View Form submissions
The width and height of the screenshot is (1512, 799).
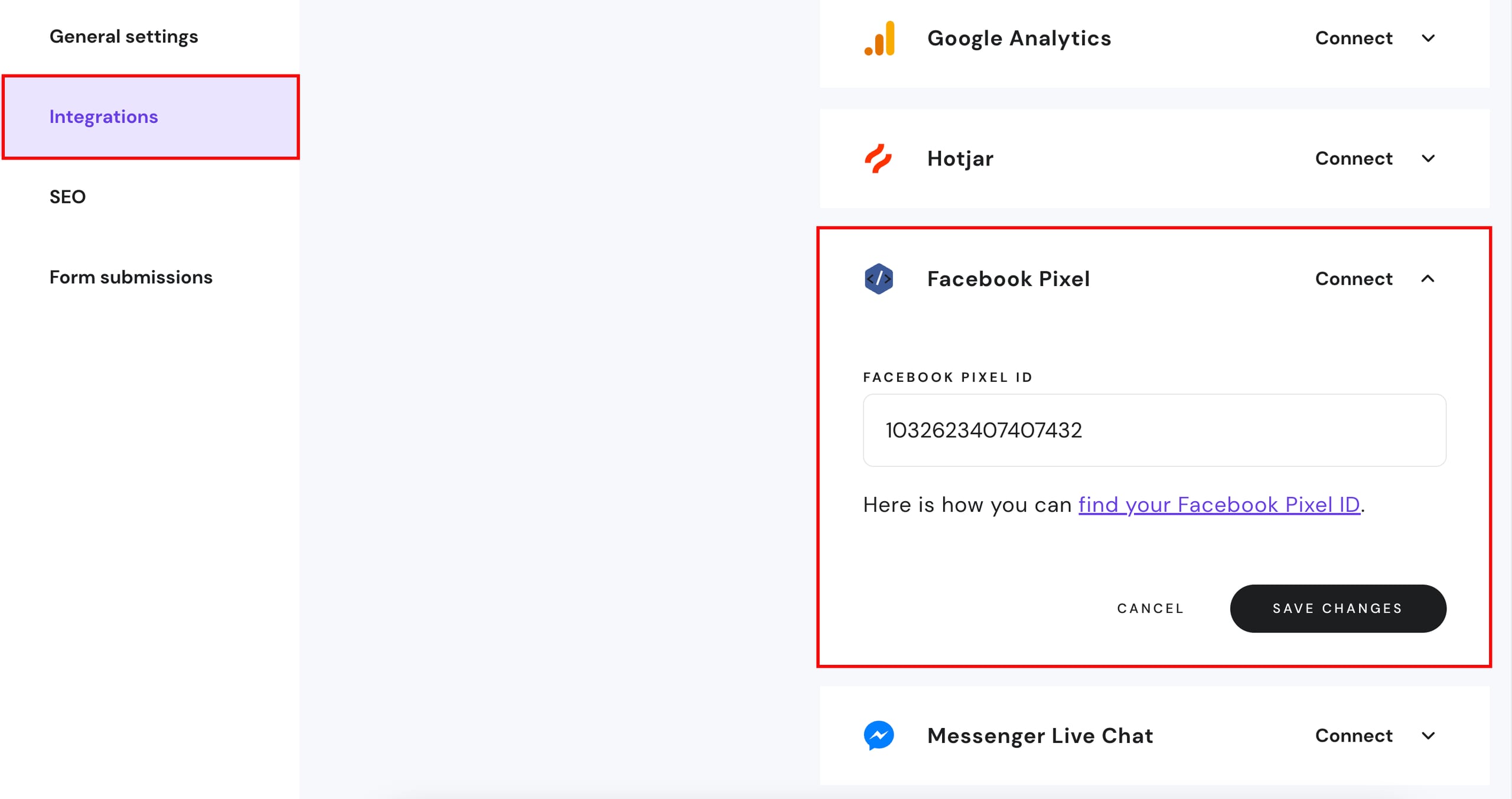click(131, 276)
